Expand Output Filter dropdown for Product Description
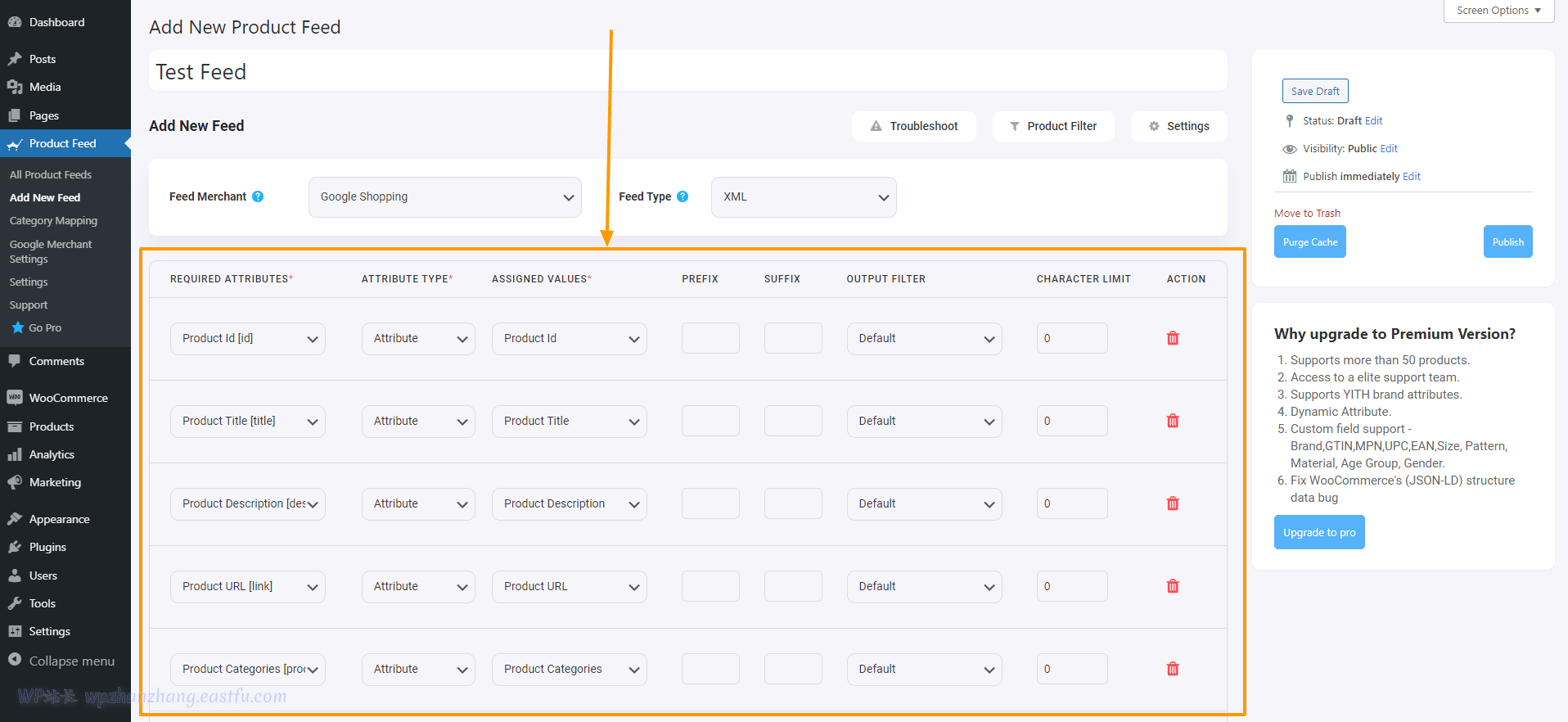 point(923,504)
